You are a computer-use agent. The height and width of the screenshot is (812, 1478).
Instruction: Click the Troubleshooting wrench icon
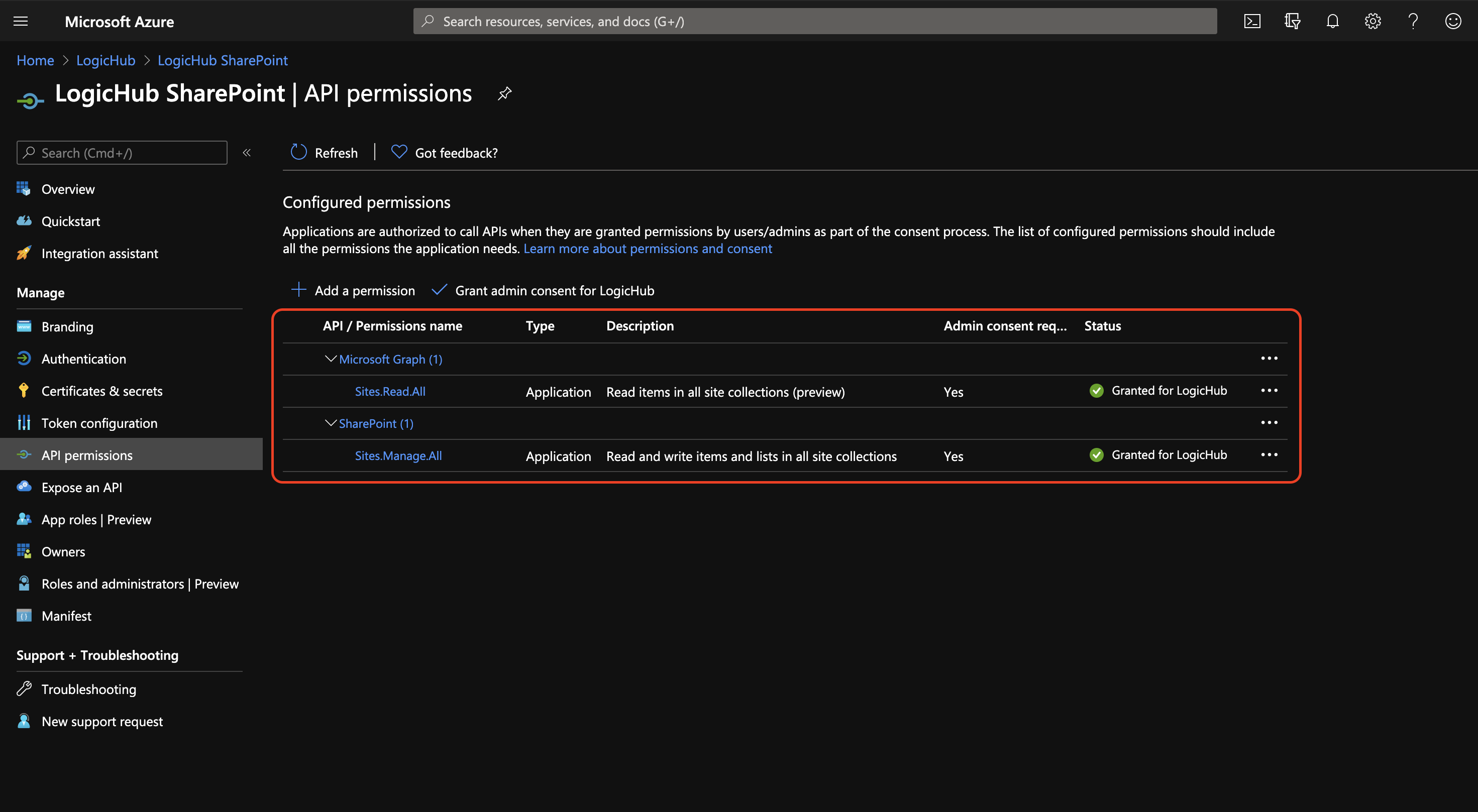click(x=24, y=688)
